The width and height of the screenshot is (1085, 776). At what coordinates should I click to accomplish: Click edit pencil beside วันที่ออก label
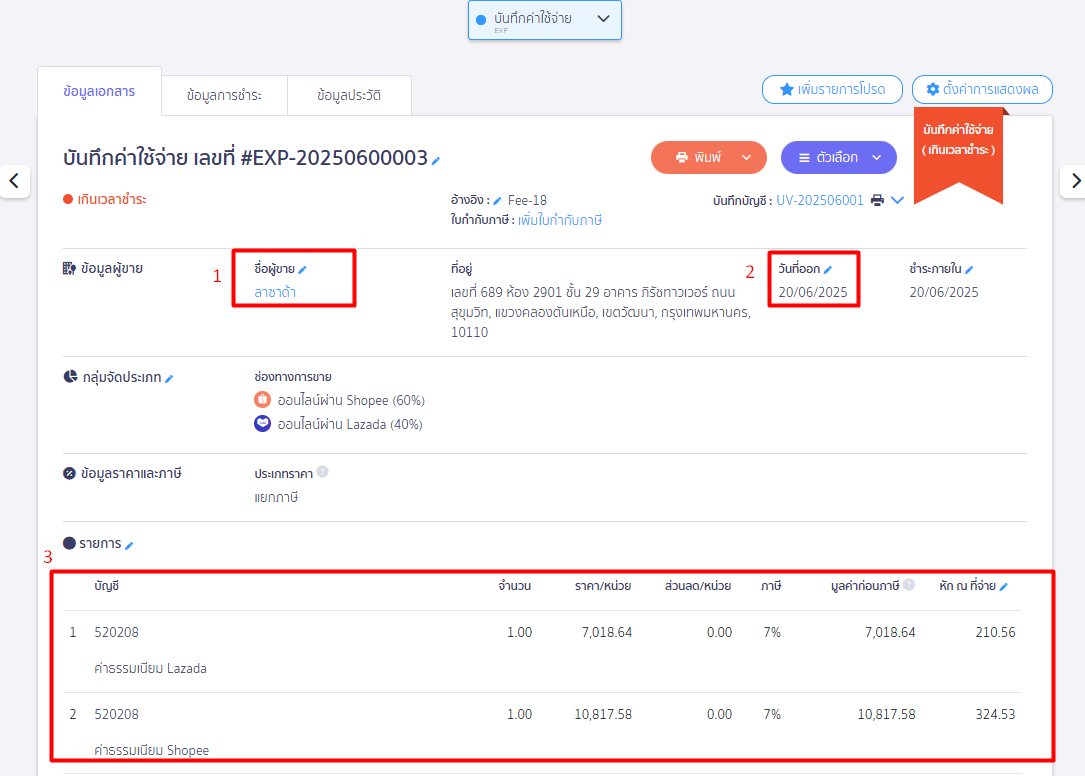click(827, 269)
